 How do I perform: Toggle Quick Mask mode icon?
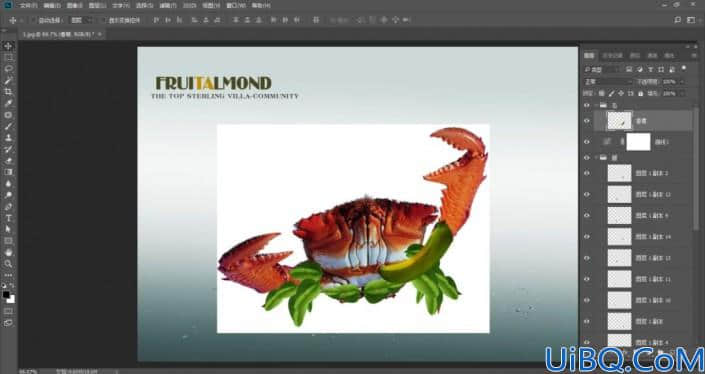(x=8, y=311)
